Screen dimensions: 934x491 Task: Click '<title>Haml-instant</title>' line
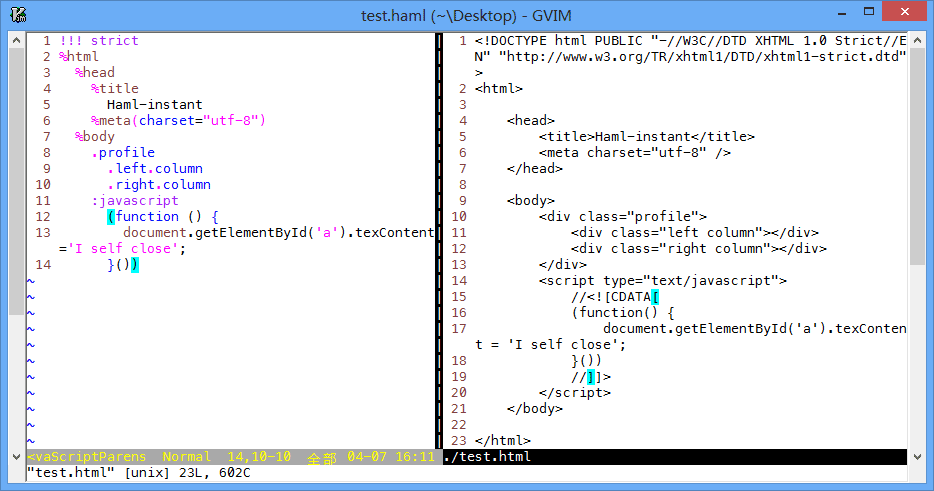647,137
